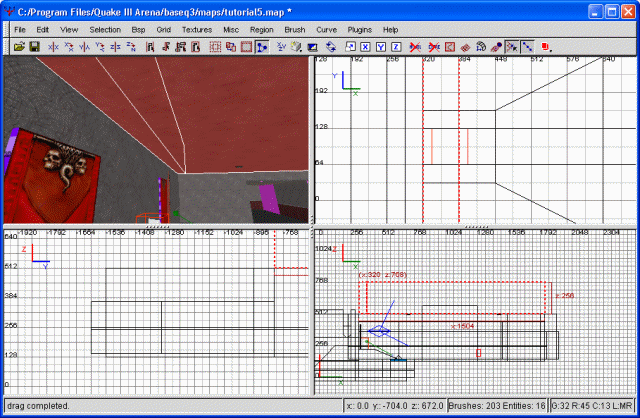Open the show entities as dropdown

(546, 47)
